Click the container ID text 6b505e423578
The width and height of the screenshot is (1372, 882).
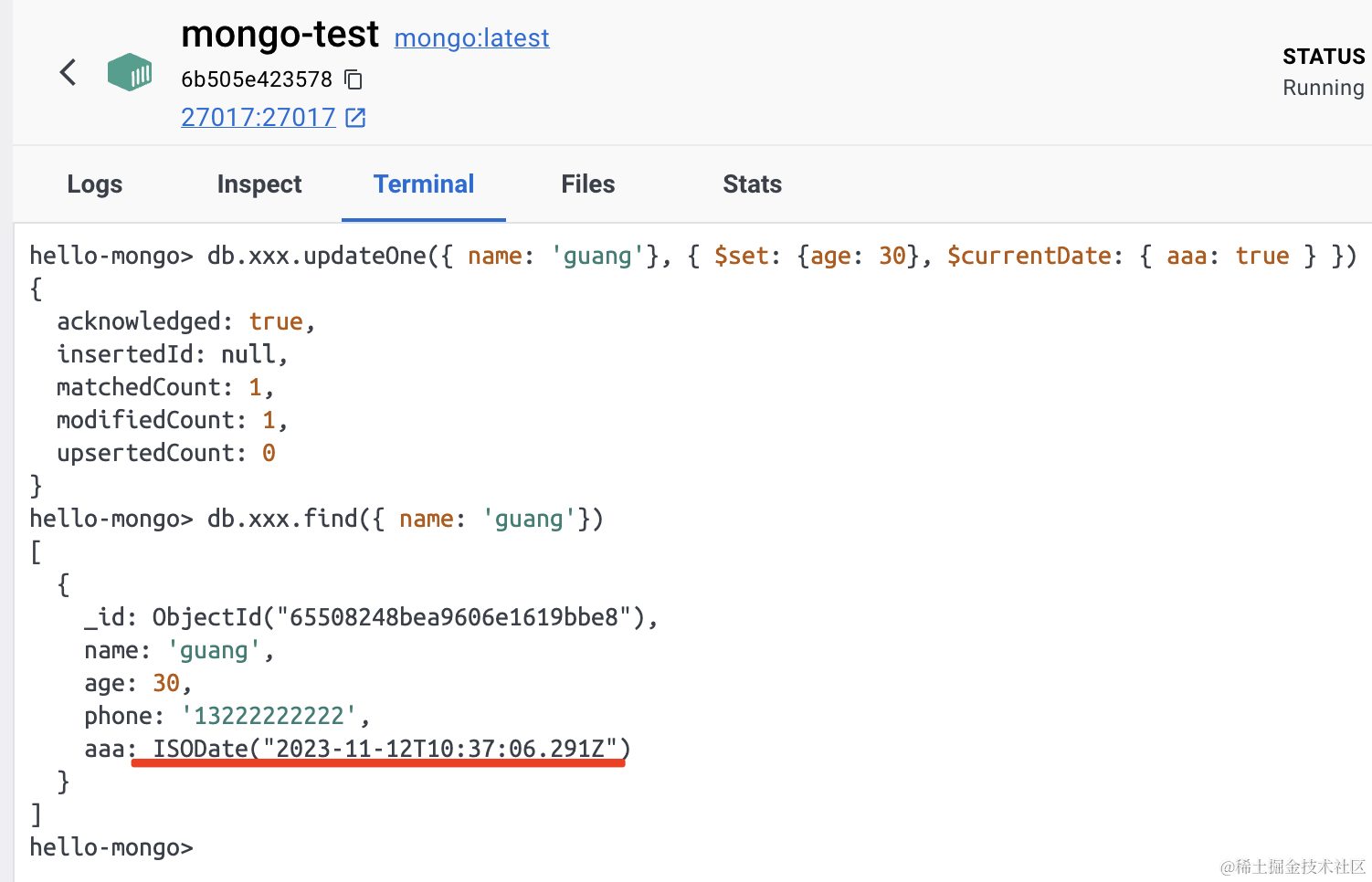(257, 79)
